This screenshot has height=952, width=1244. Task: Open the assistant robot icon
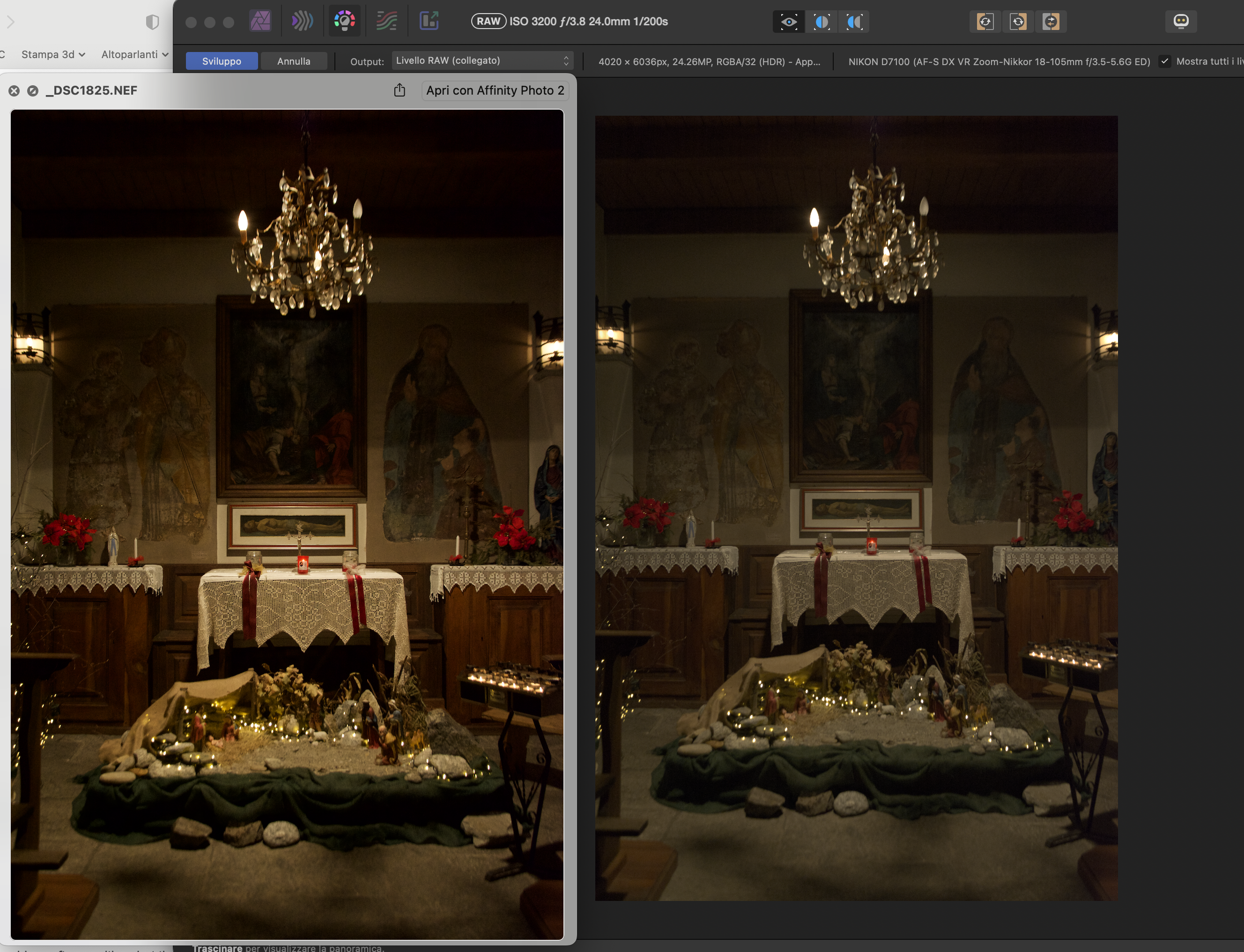pyautogui.click(x=1181, y=22)
